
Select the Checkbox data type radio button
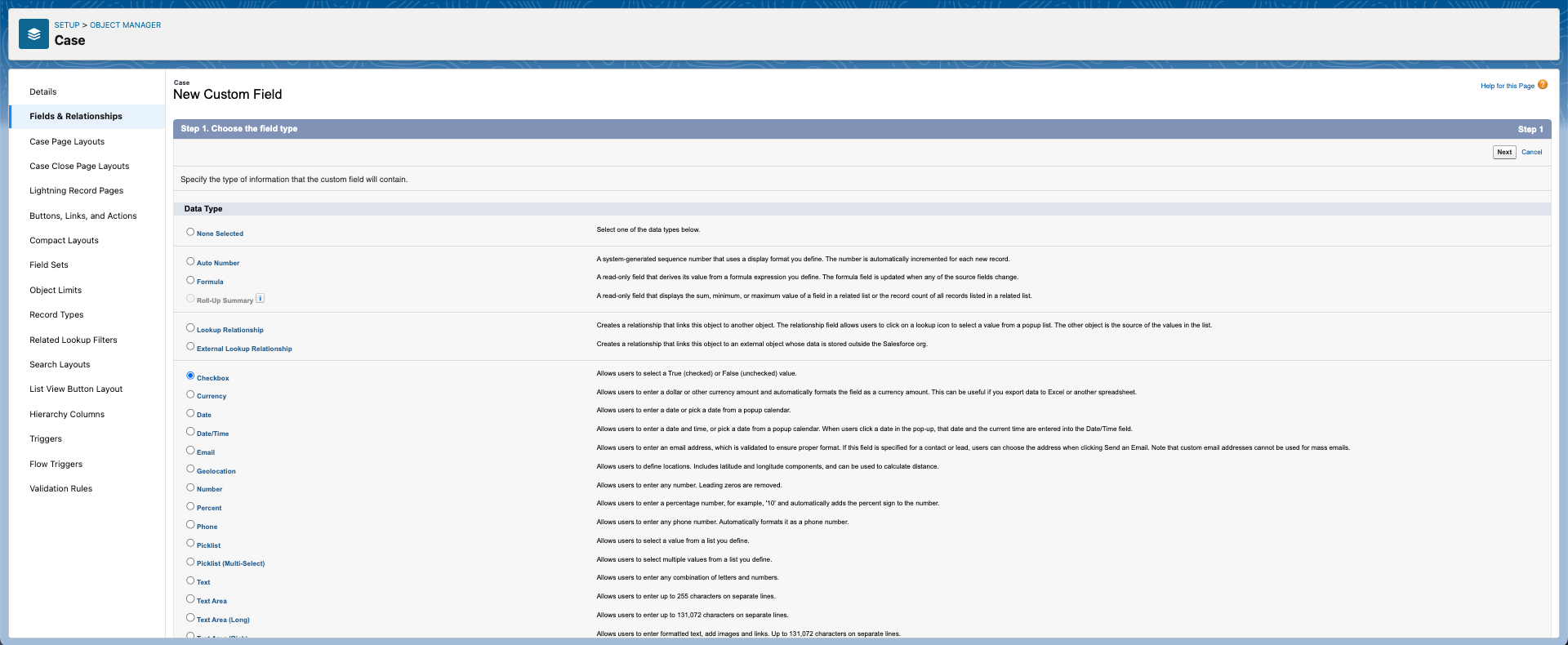tap(190, 376)
